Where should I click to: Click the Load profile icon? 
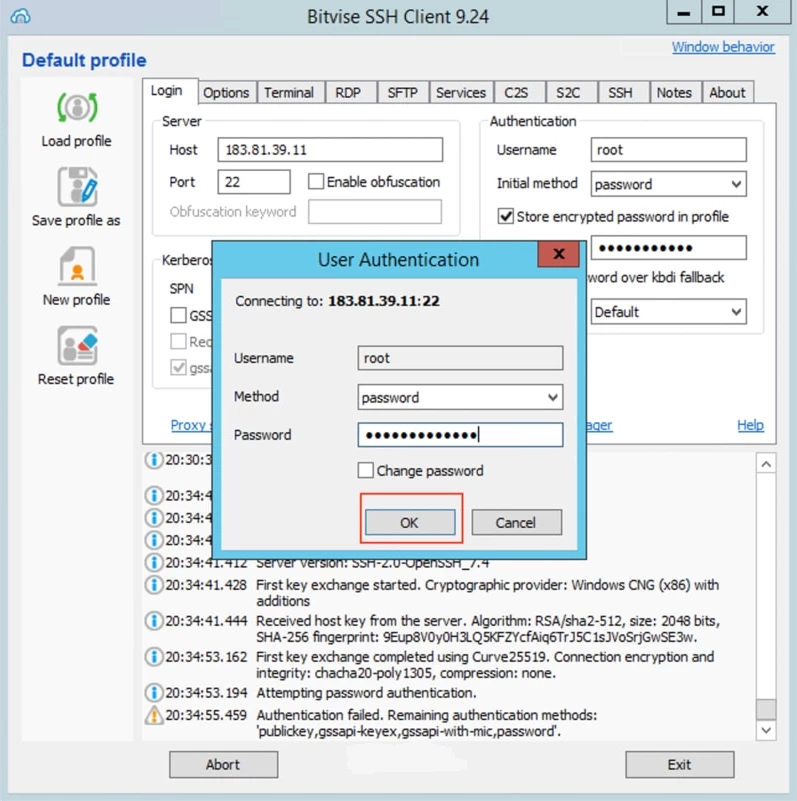pyautogui.click(x=77, y=108)
